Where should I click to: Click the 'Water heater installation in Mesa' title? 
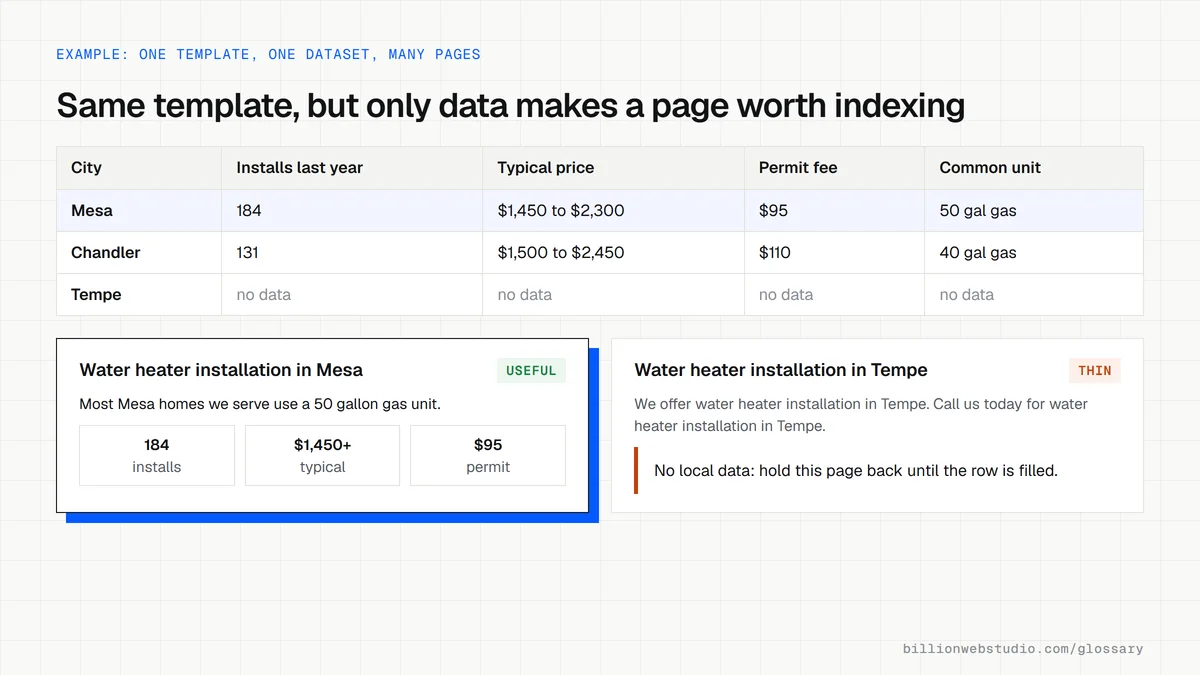point(221,370)
